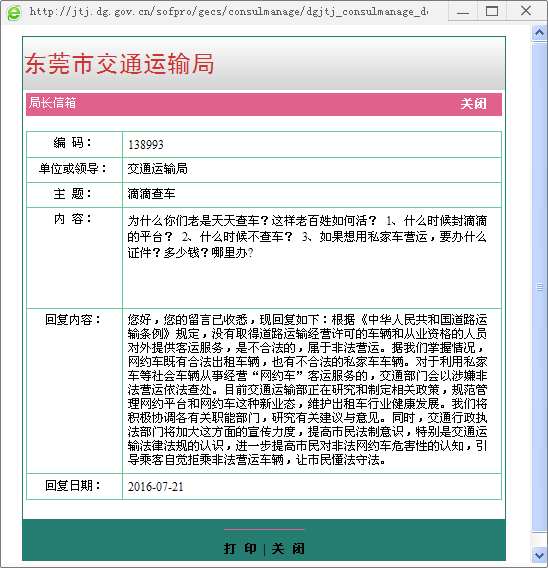Click the code number 138993
Viewport: 548px width, 568px height.
pyautogui.click(x=146, y=145)
